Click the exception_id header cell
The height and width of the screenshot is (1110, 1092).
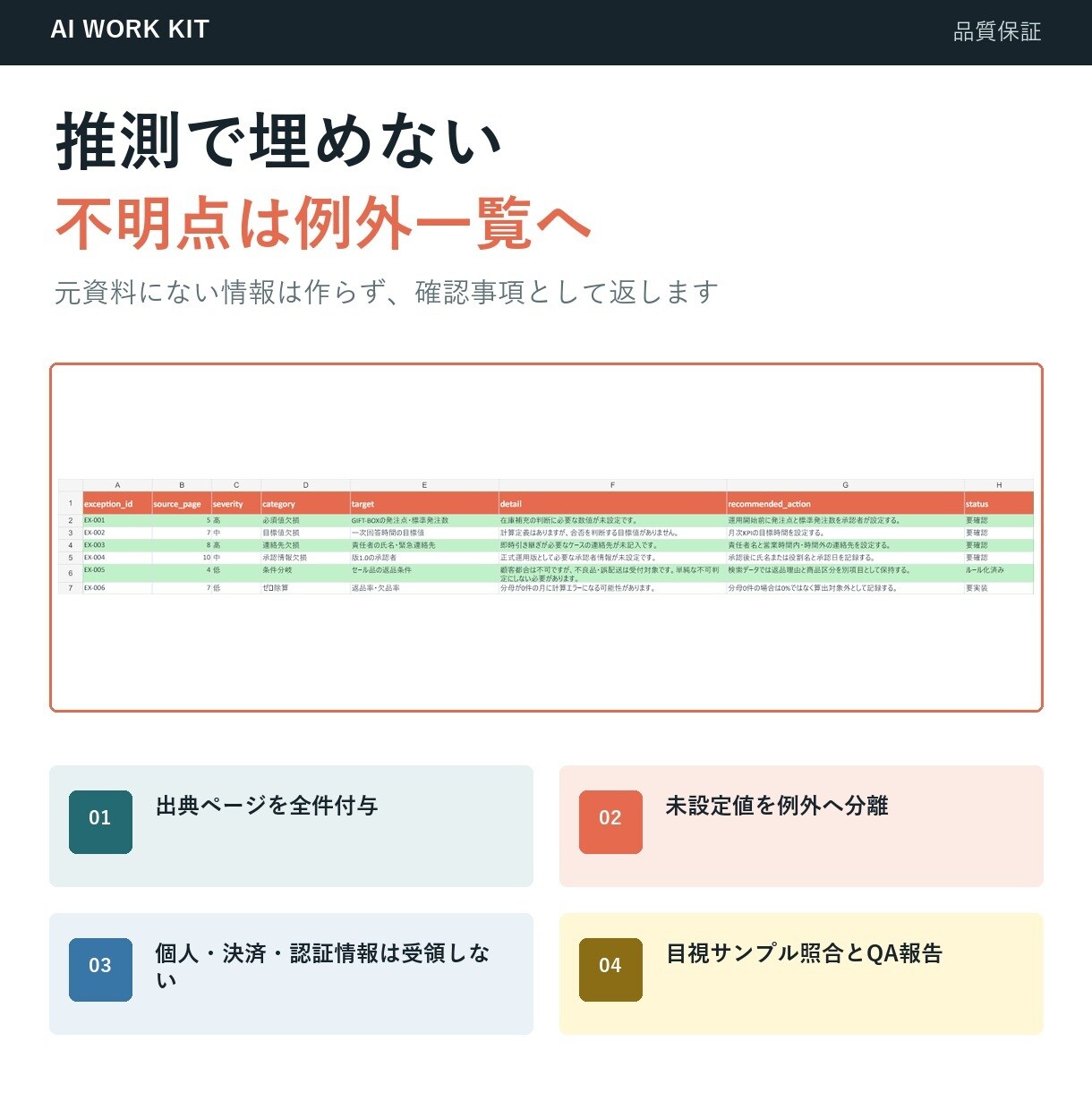[117, 503]
